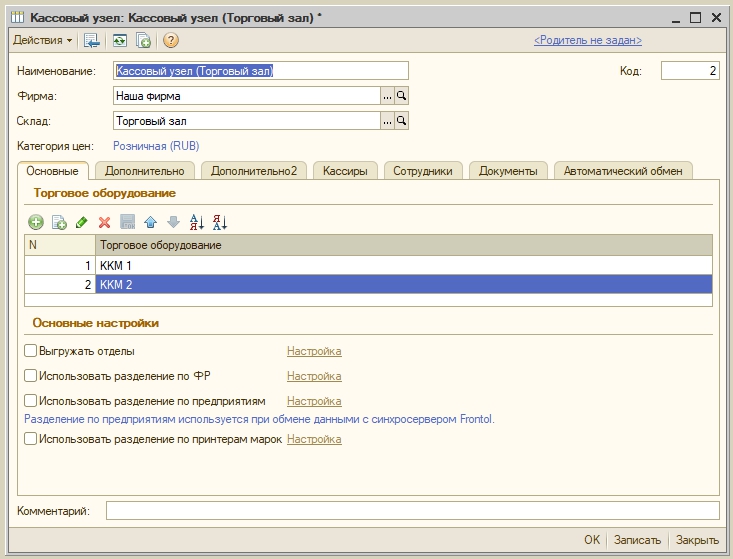Viewport: 733px width, 559px height.
Task: Check Использовать разделение по принтерам марок
Action: tap(30, 439)
